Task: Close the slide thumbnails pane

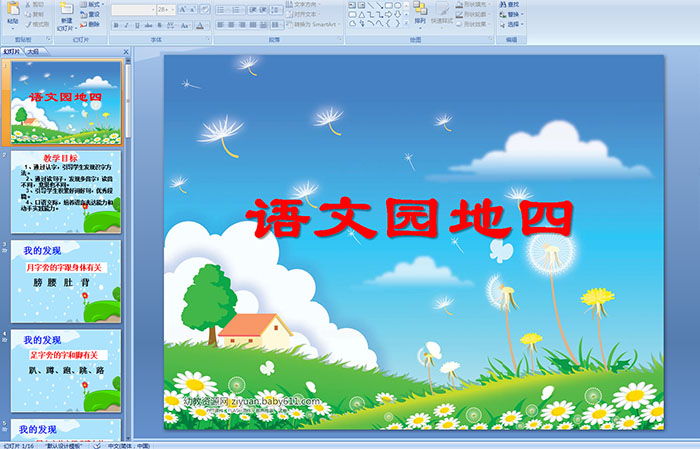Action: pyautogui.click(x=126, y=52)
